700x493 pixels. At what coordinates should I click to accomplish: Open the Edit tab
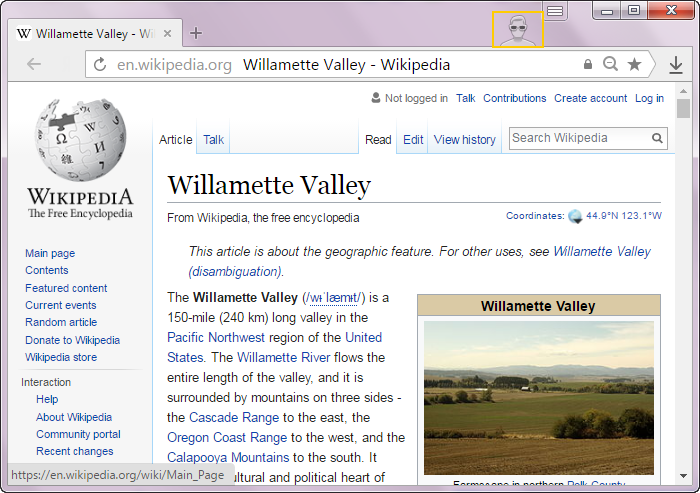pyautogui.click(x=413, y=140)
